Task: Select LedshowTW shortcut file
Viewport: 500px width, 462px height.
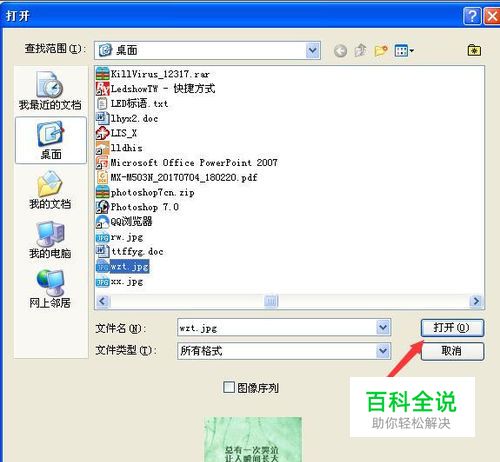Action: [156, 89]
